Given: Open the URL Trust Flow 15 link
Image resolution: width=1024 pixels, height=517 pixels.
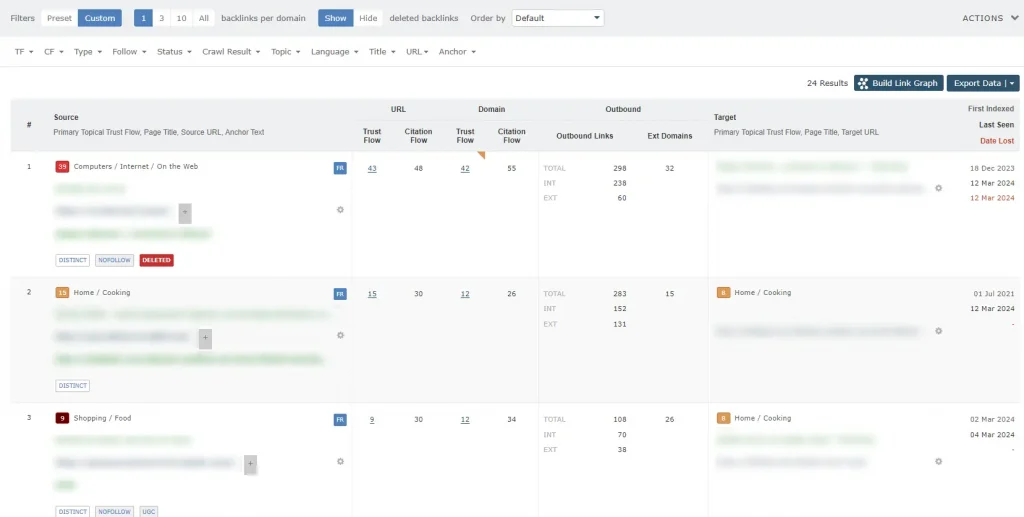Looking at the screenshot, I should point(372,294).
